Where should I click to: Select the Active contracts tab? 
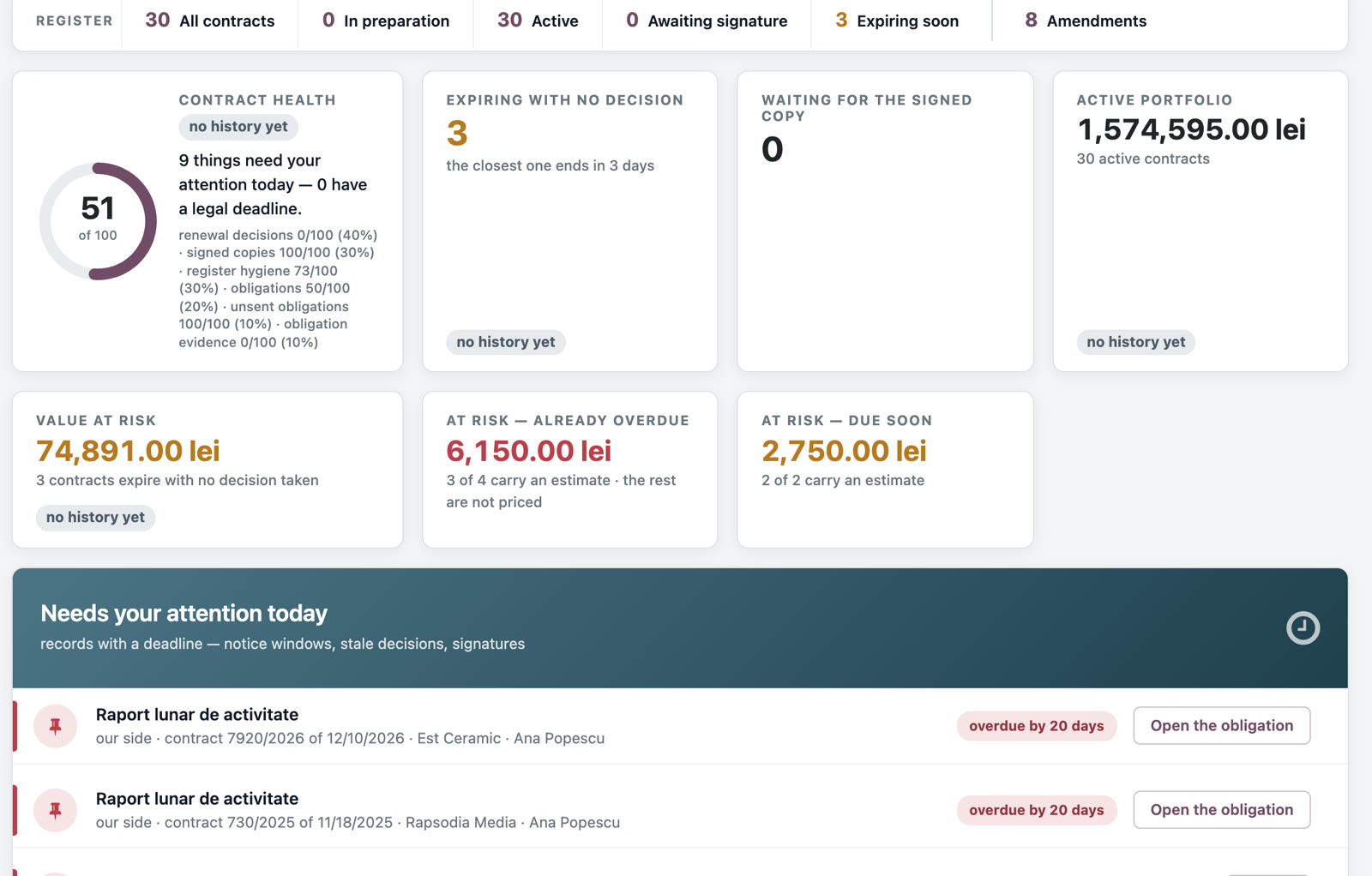[x=538, y=21]
